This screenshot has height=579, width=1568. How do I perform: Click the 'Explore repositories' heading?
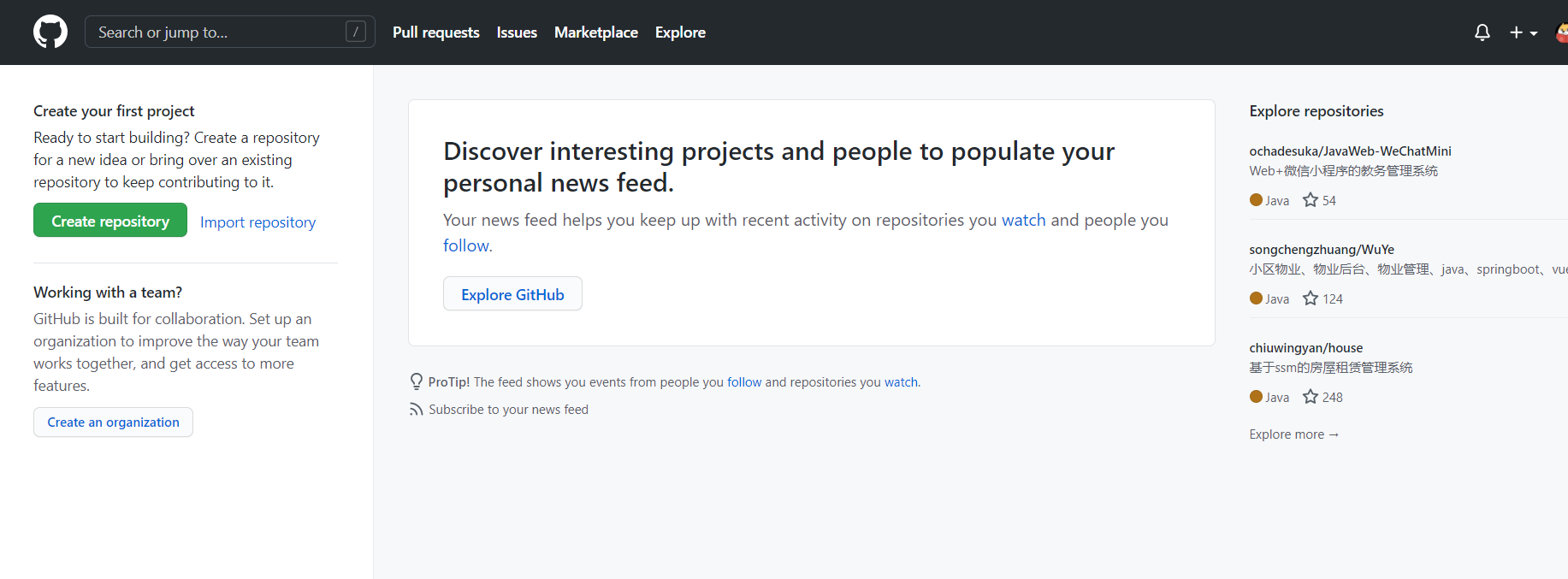(x=1316, y=111)
